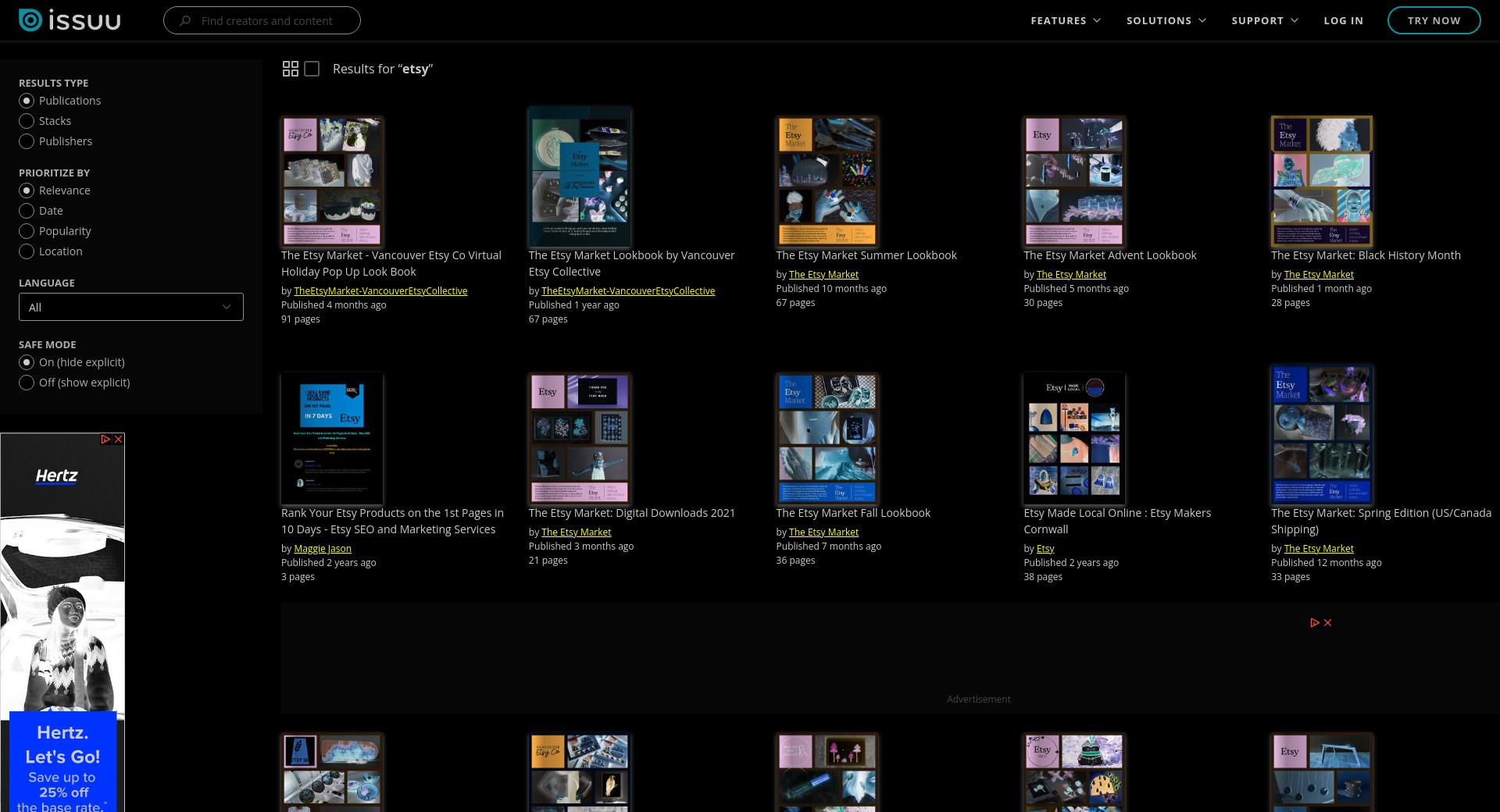Visit TheEtsyMarket-VancouverEtsyCollective under Holiday Pop Up
The height and width of the screenshot is (812, 1500).
pos(380,291)
